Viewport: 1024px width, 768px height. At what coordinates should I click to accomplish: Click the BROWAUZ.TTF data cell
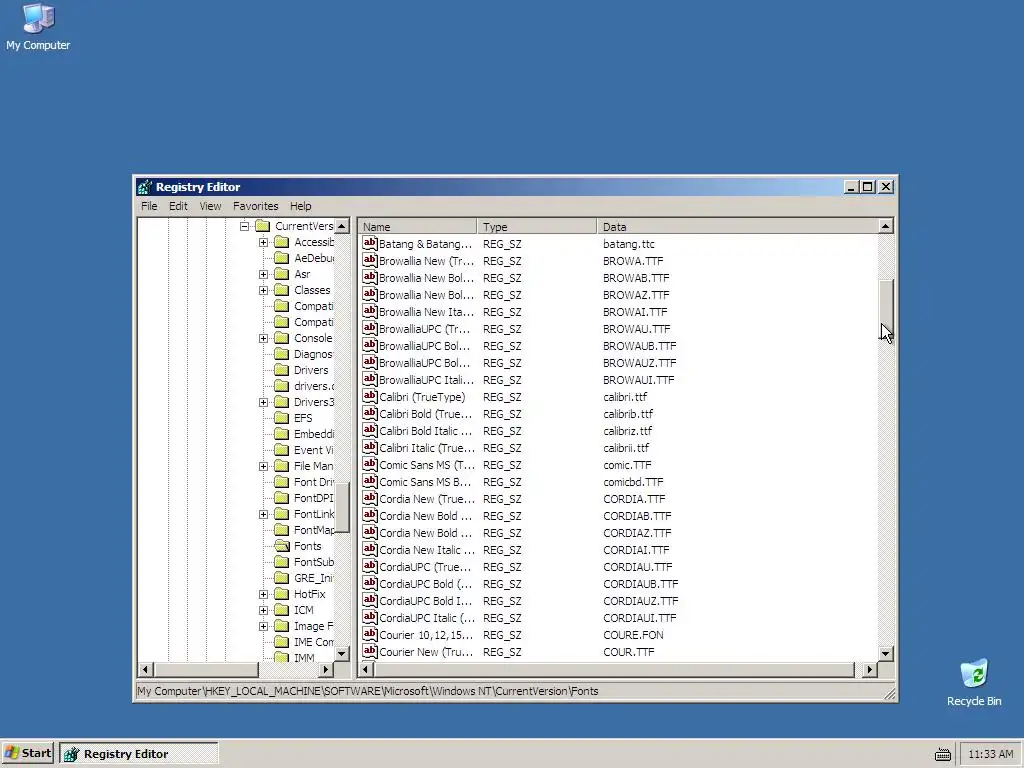tap(639, 362)
